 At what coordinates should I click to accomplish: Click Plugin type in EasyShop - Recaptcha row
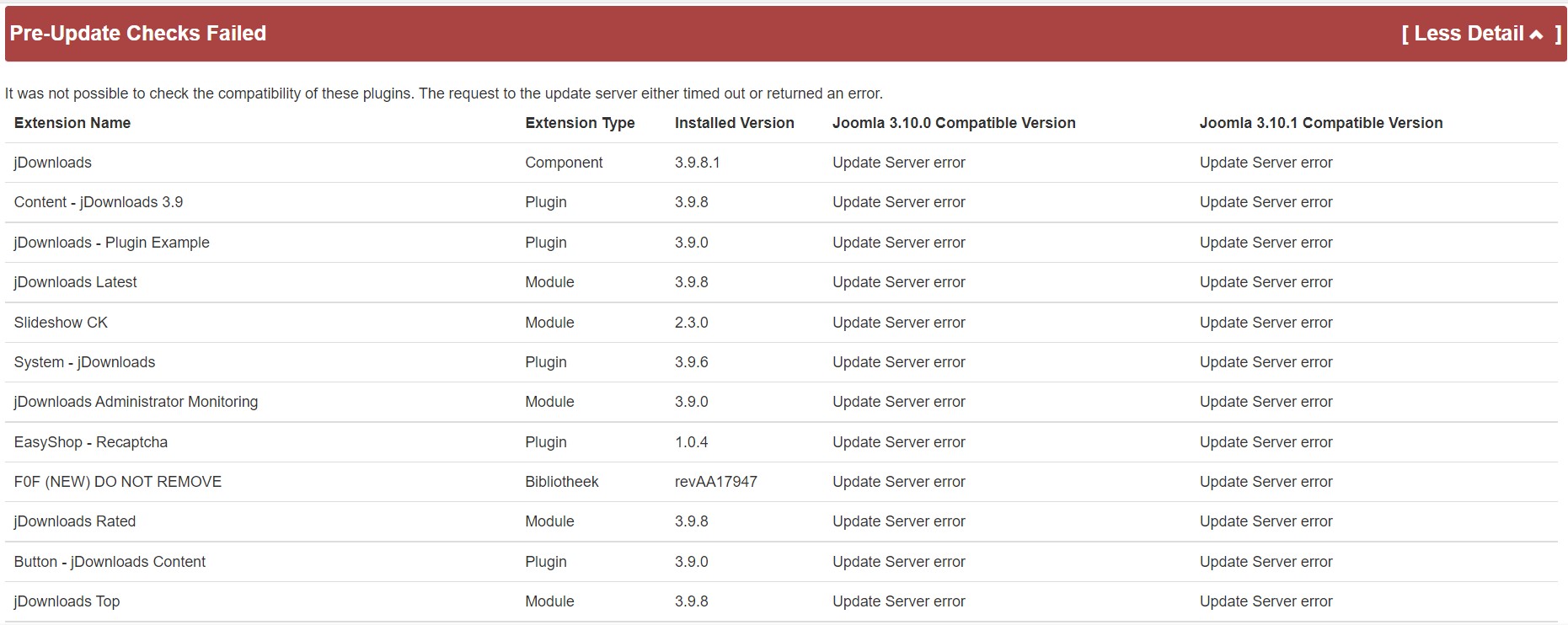pos(546,442)
